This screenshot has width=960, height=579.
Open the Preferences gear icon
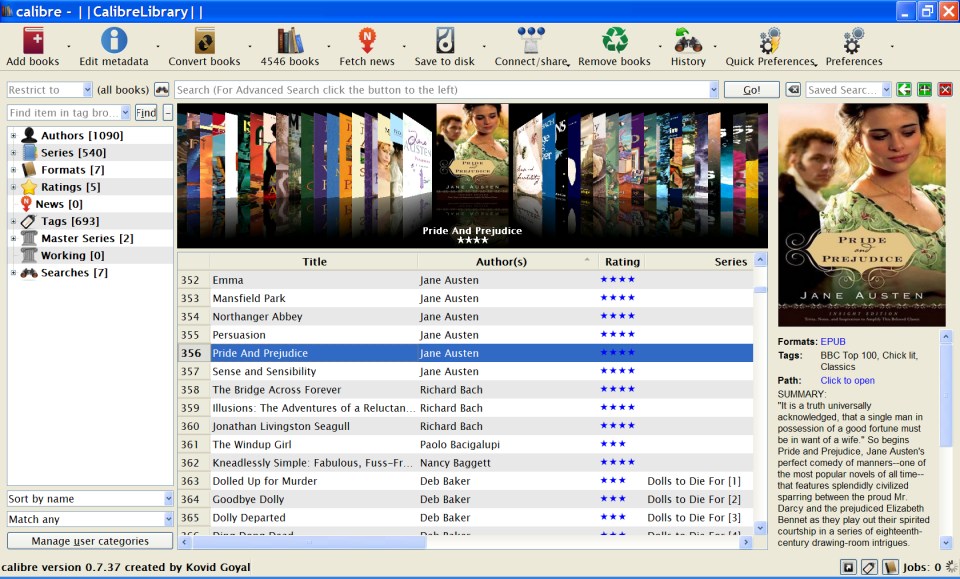click(x=853, y=41)
